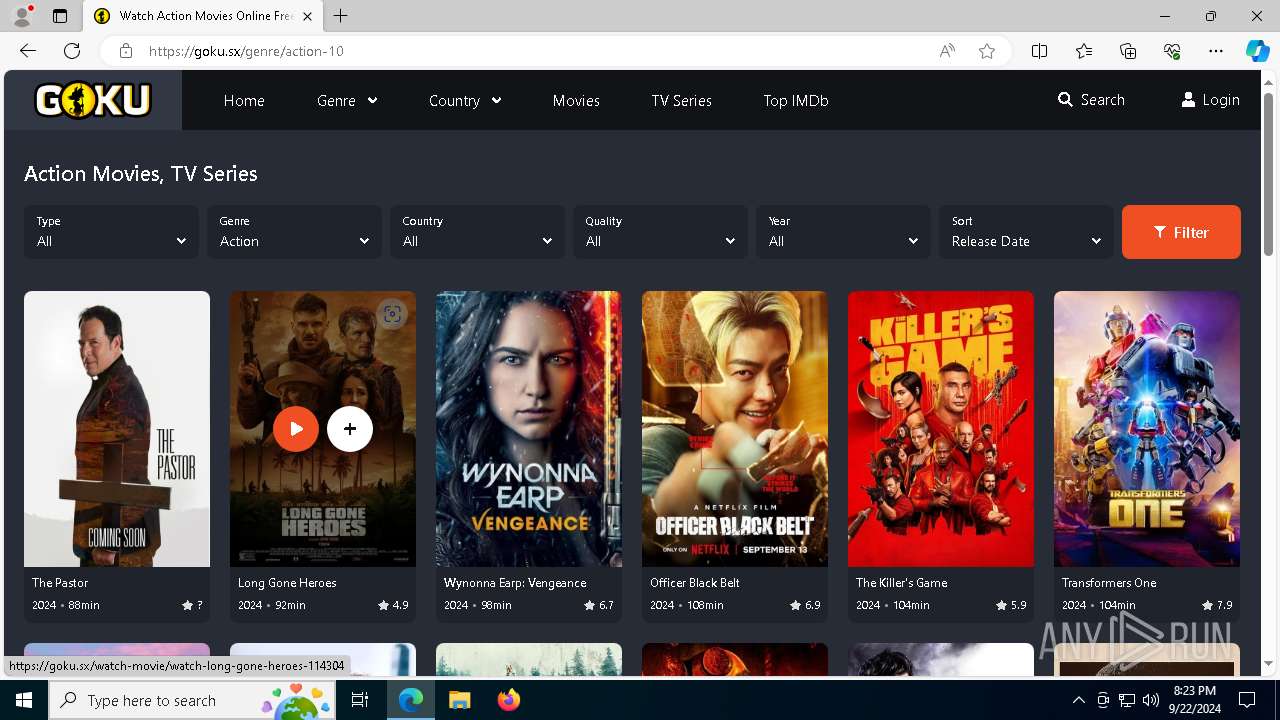Click the GOKU site logo

(x=93, y=100)
